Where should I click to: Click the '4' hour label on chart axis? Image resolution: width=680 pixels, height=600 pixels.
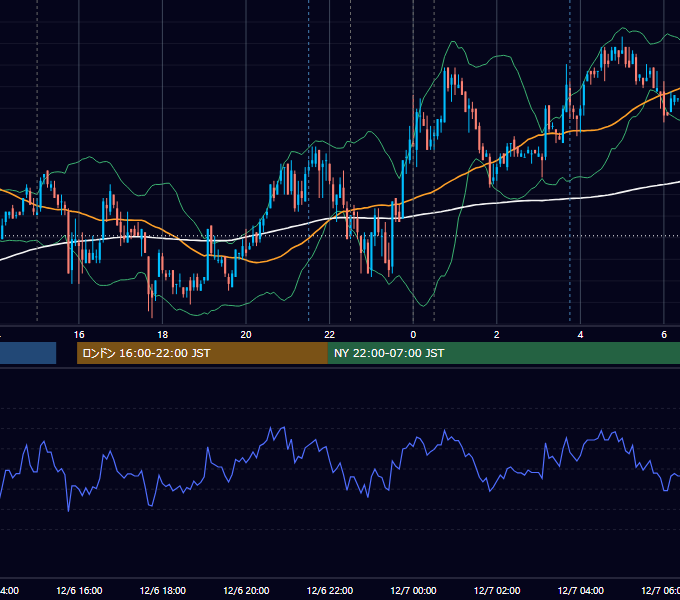[580, 334]
